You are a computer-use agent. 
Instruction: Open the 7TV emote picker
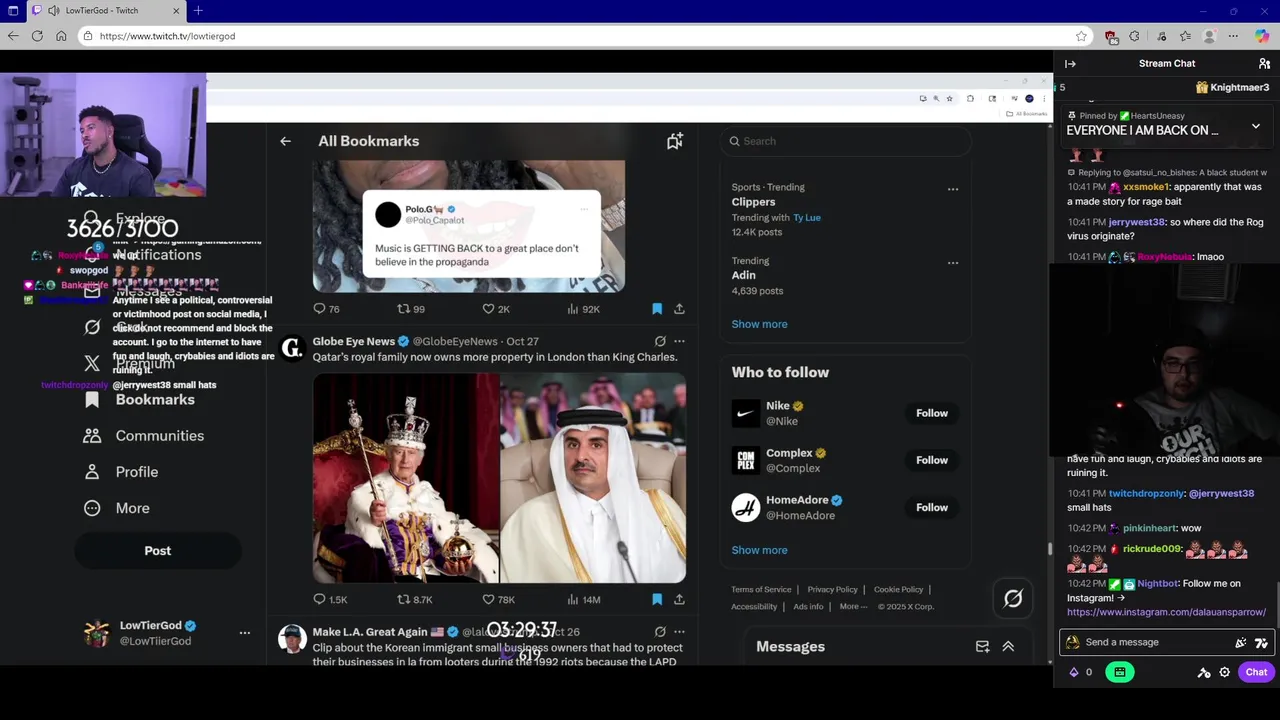tap(1261, 643)
